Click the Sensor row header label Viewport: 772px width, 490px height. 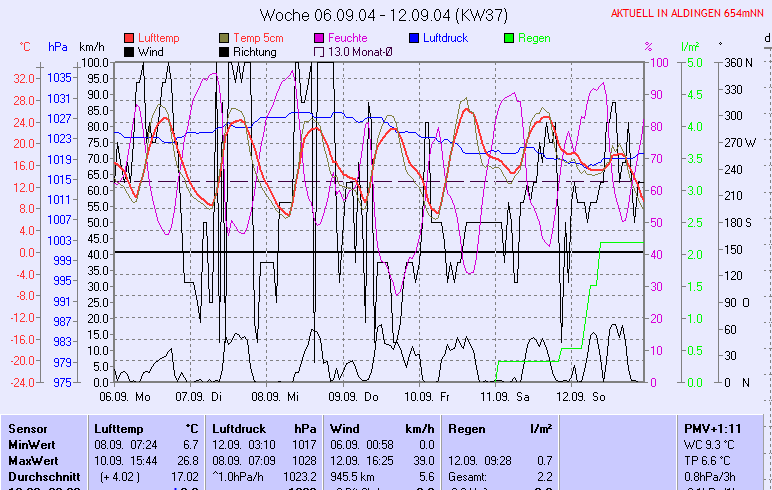(27, 428)
